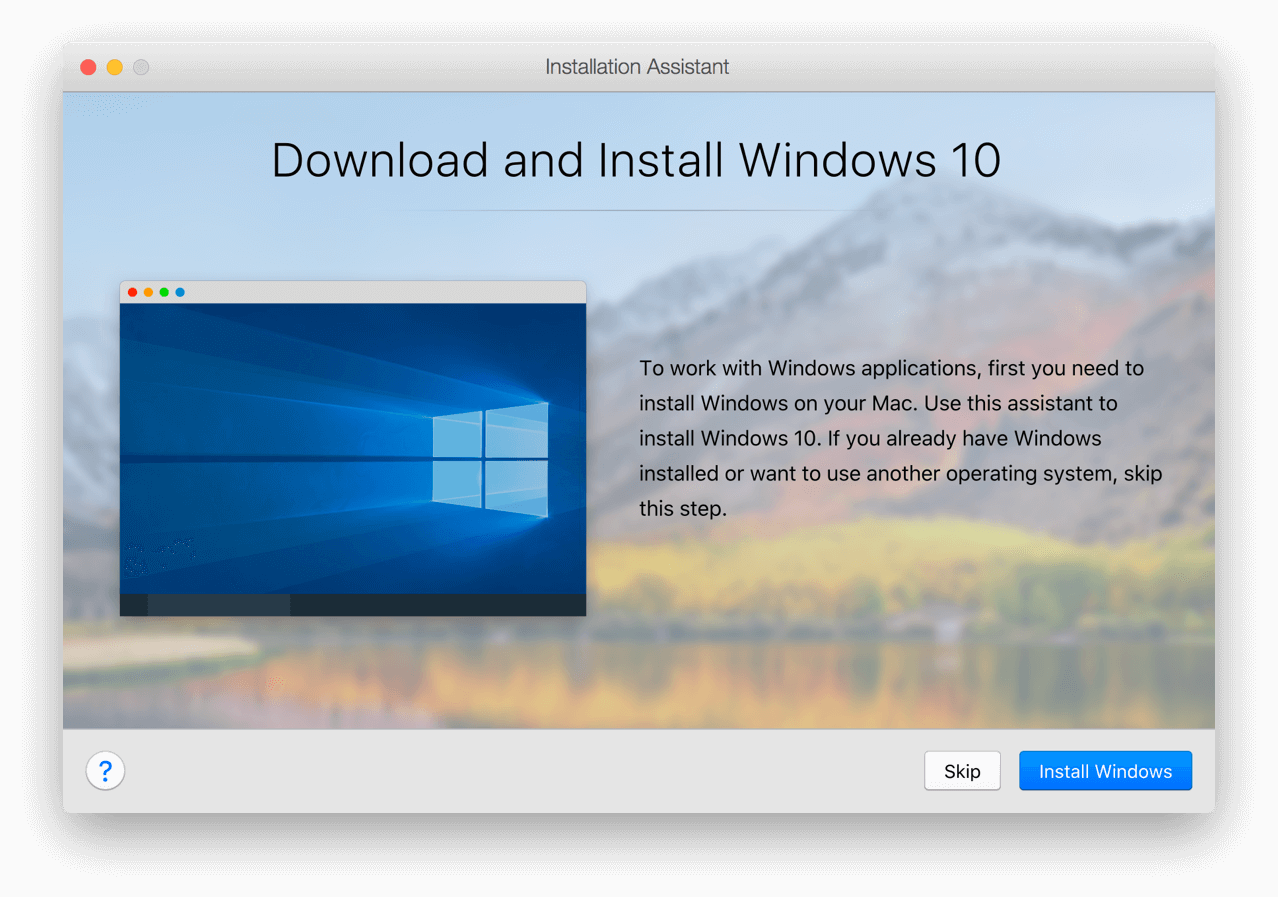Open Help via the question mark icon
The width and height of the screenshot is (1278, 897).
105,770
